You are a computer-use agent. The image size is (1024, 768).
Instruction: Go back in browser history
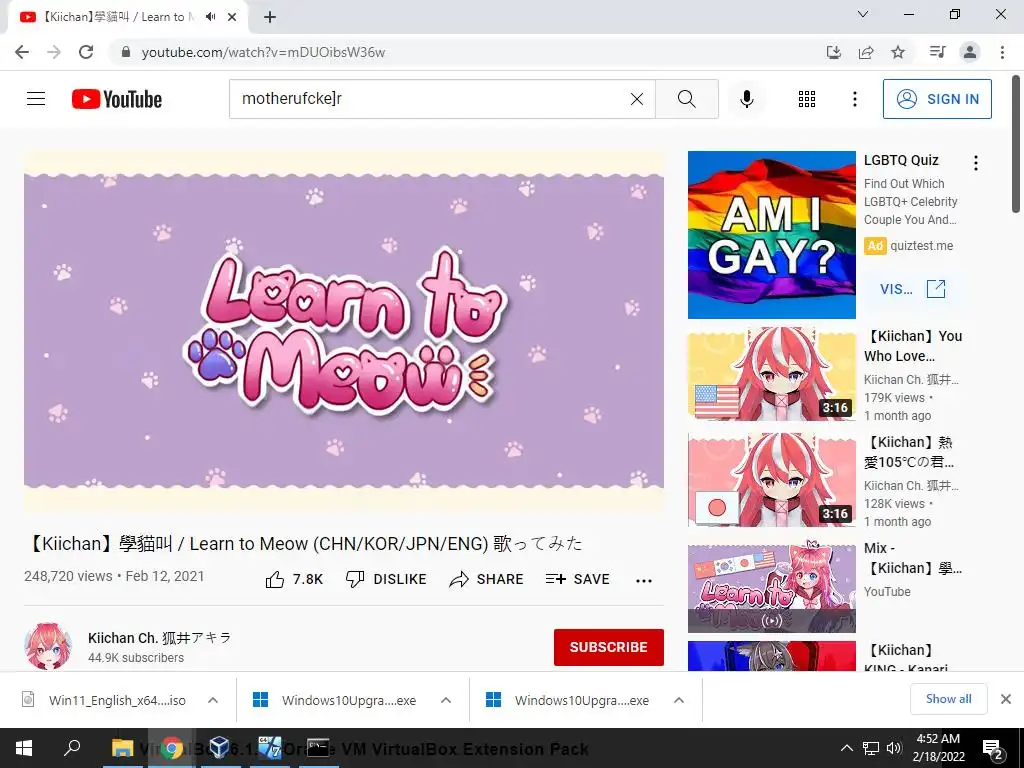pos(22,52)
